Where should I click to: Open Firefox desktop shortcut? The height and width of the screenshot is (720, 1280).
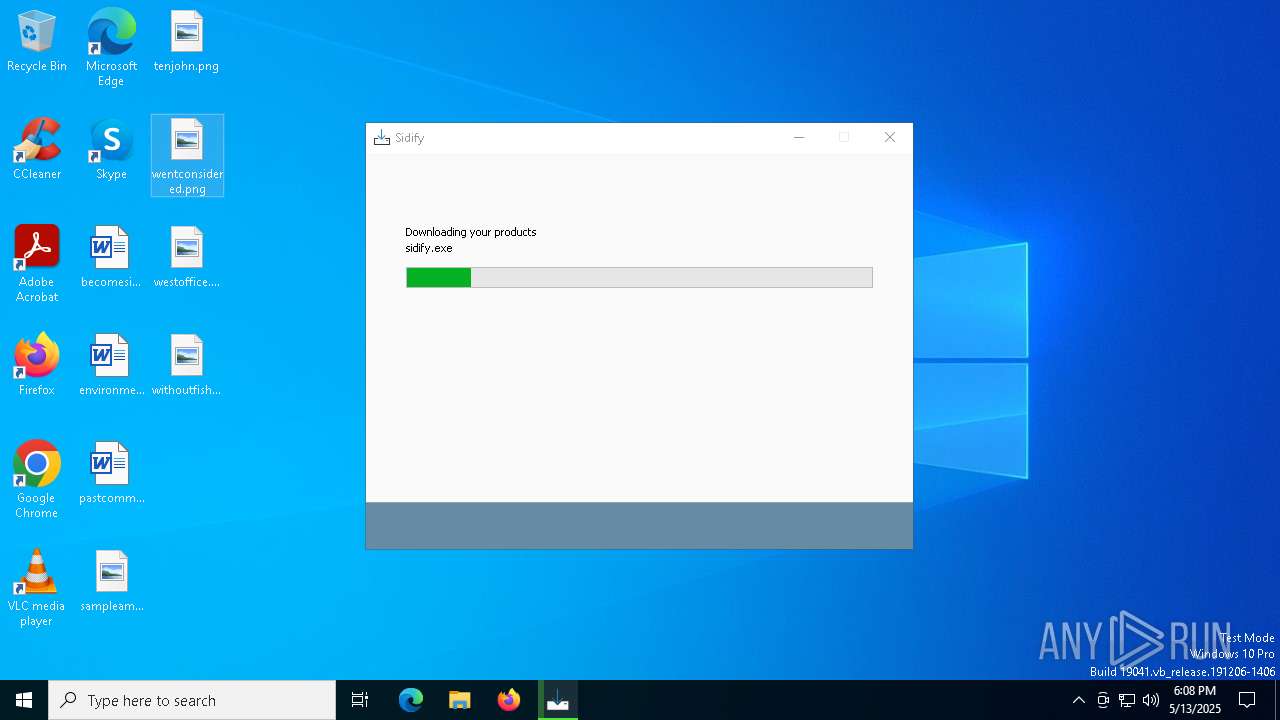(x=37, y=366)
